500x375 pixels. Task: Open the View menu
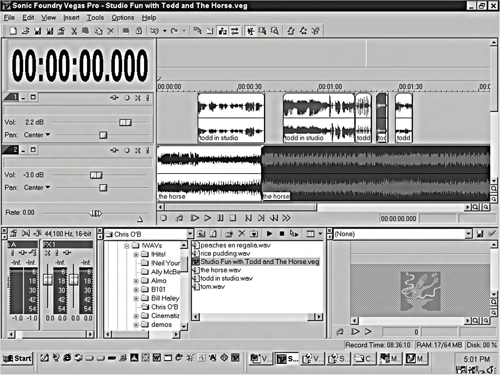[x=48, y=18]
